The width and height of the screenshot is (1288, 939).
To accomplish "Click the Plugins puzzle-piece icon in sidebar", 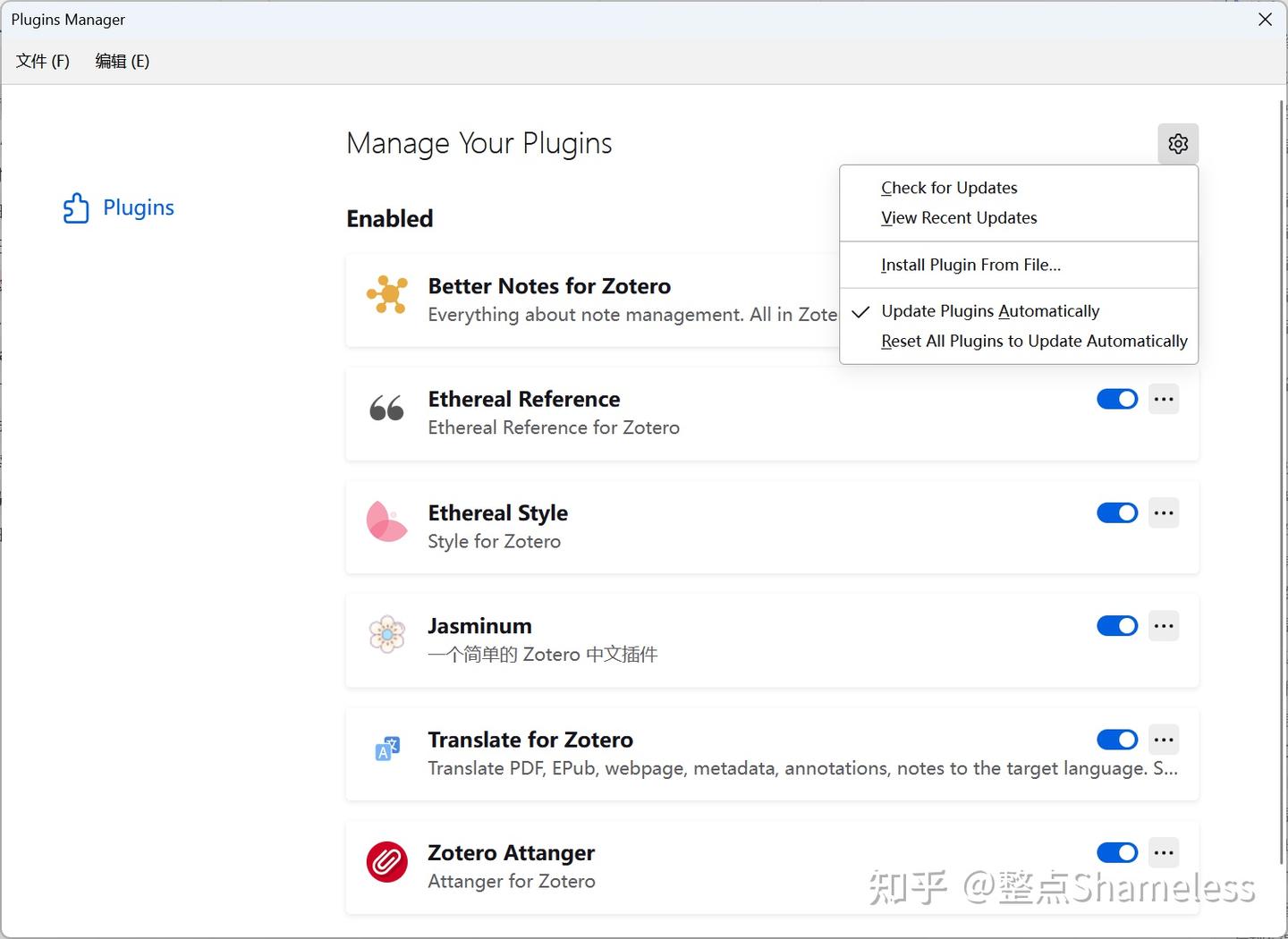I will click(x=77, y=207).
